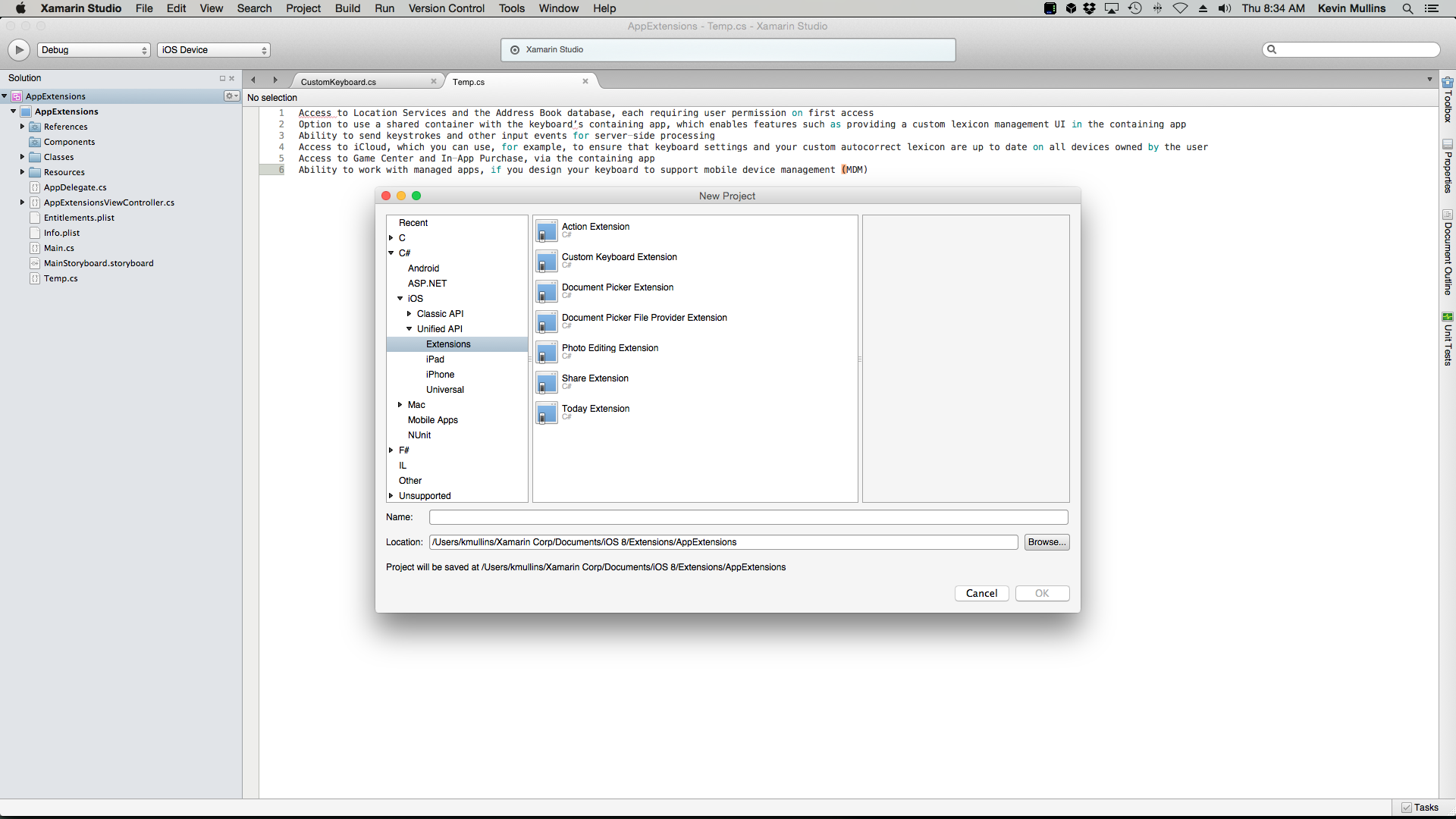Click the Custom Keyboard Extension icon
The width and height of the screenshot is (1456, 819).
point(545,261)
